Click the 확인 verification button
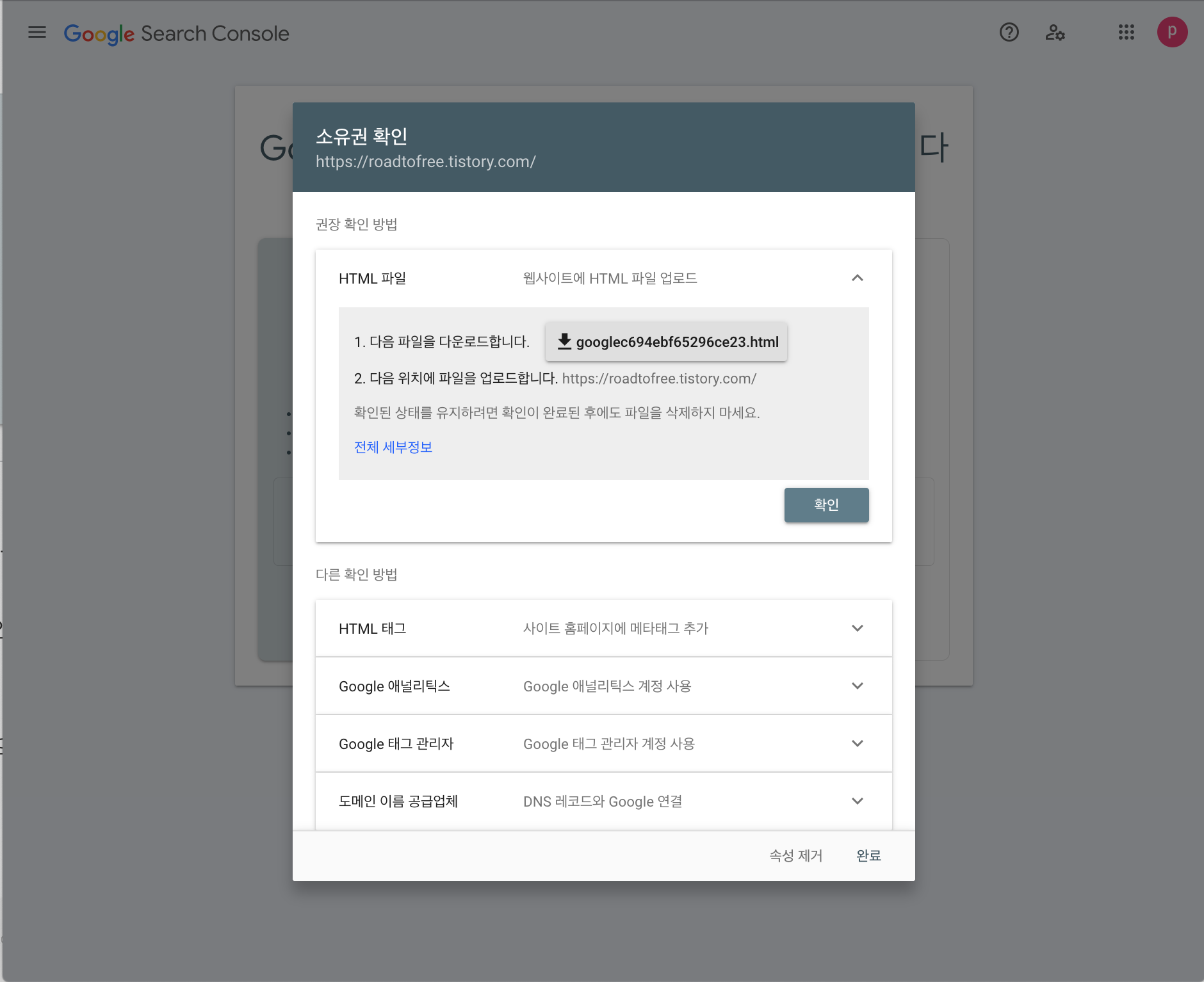Viewport: 1204px width, 982px height. (826, 504)
